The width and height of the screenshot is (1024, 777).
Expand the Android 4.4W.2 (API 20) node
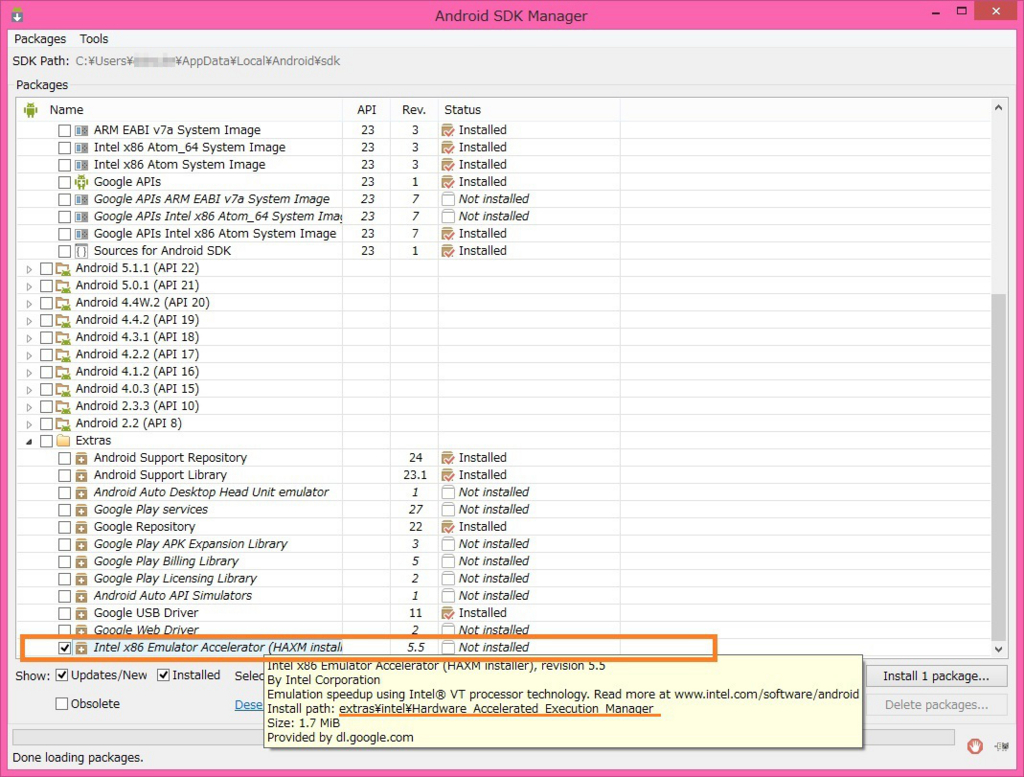pyautogui.click(x=29, y=304)
